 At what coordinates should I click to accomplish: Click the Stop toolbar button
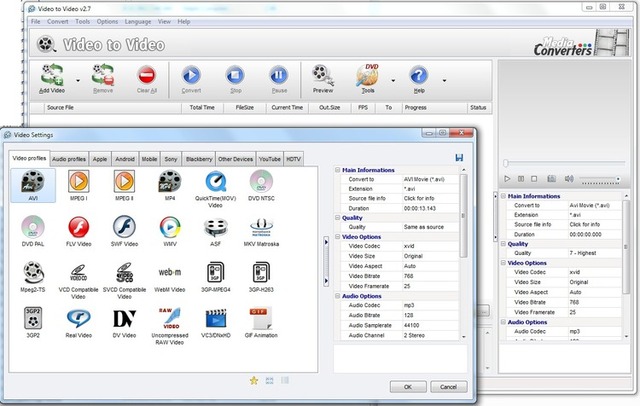[x=236, y=79]
